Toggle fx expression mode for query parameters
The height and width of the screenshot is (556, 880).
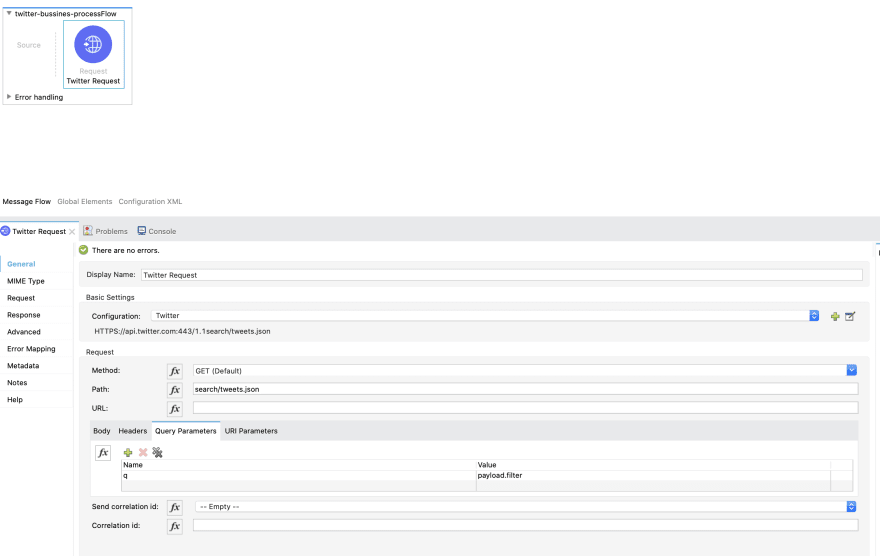pos(103,453)
